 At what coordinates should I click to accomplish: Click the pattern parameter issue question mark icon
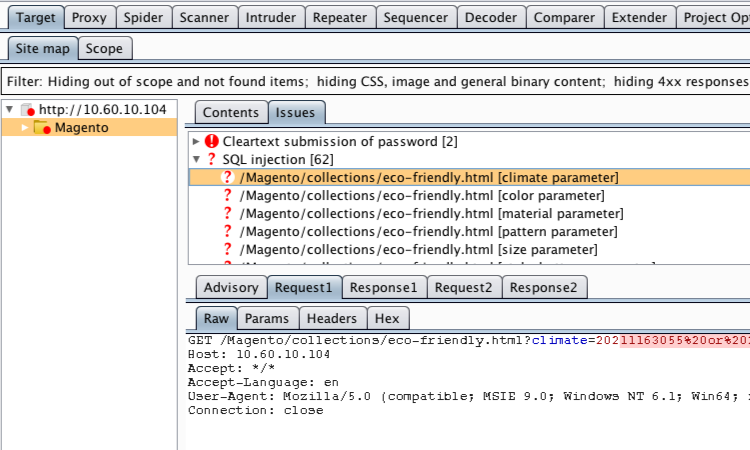pyautogui.click(x=228, y=231)
